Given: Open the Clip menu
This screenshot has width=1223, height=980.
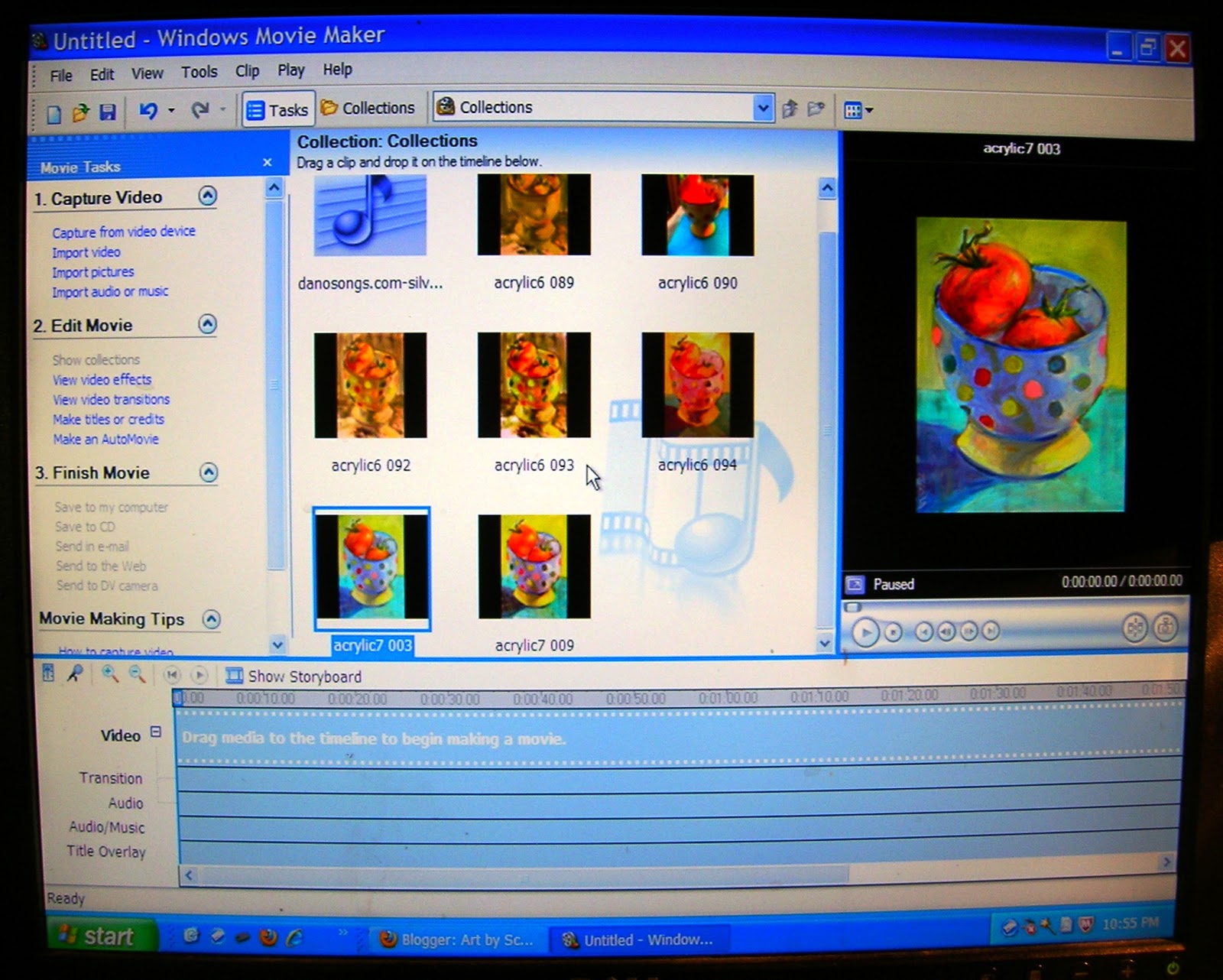Looking at the screenshot, I should [x=247, y=71].
